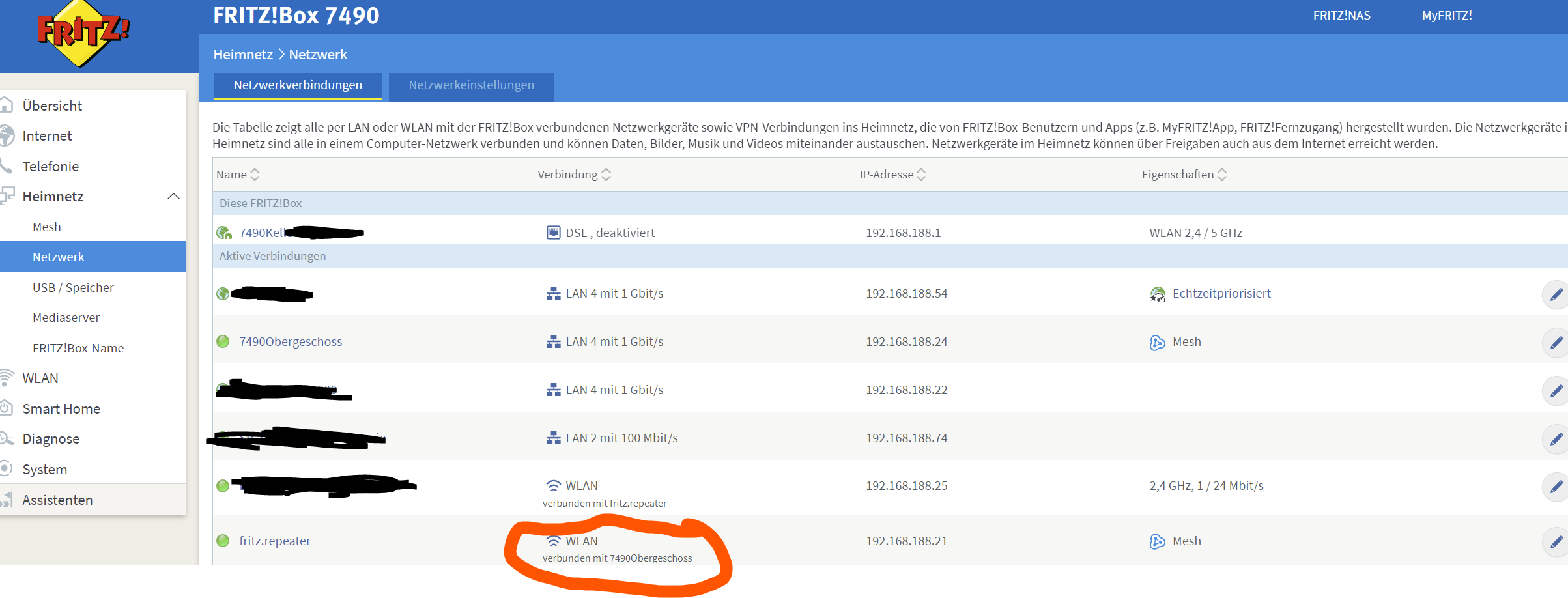Open the 7490Obergeschoss device link
The width and height of the screenshot is (1568, 598).
coord(291,341)
